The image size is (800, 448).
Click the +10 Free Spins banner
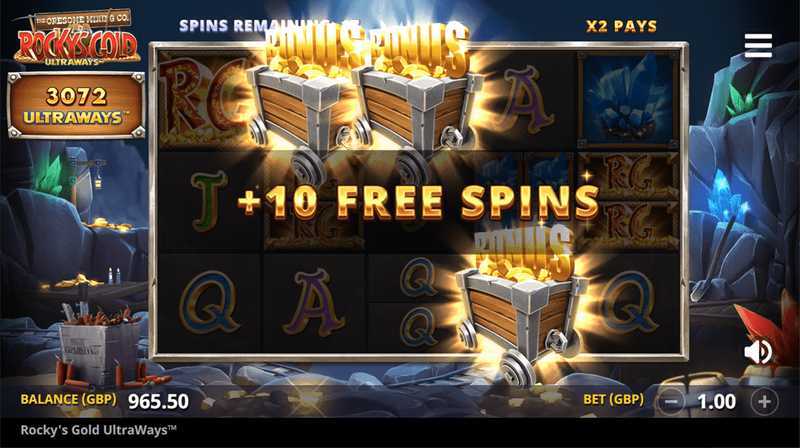click(418, 201)
